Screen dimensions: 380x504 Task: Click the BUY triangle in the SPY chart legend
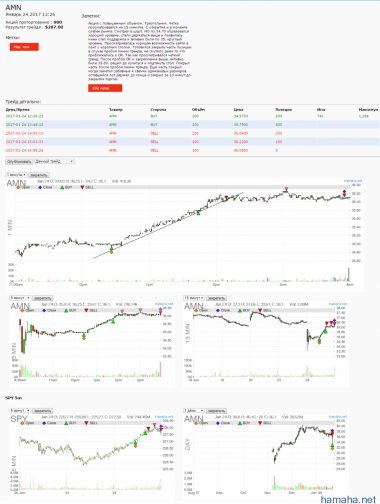(66, 423)
